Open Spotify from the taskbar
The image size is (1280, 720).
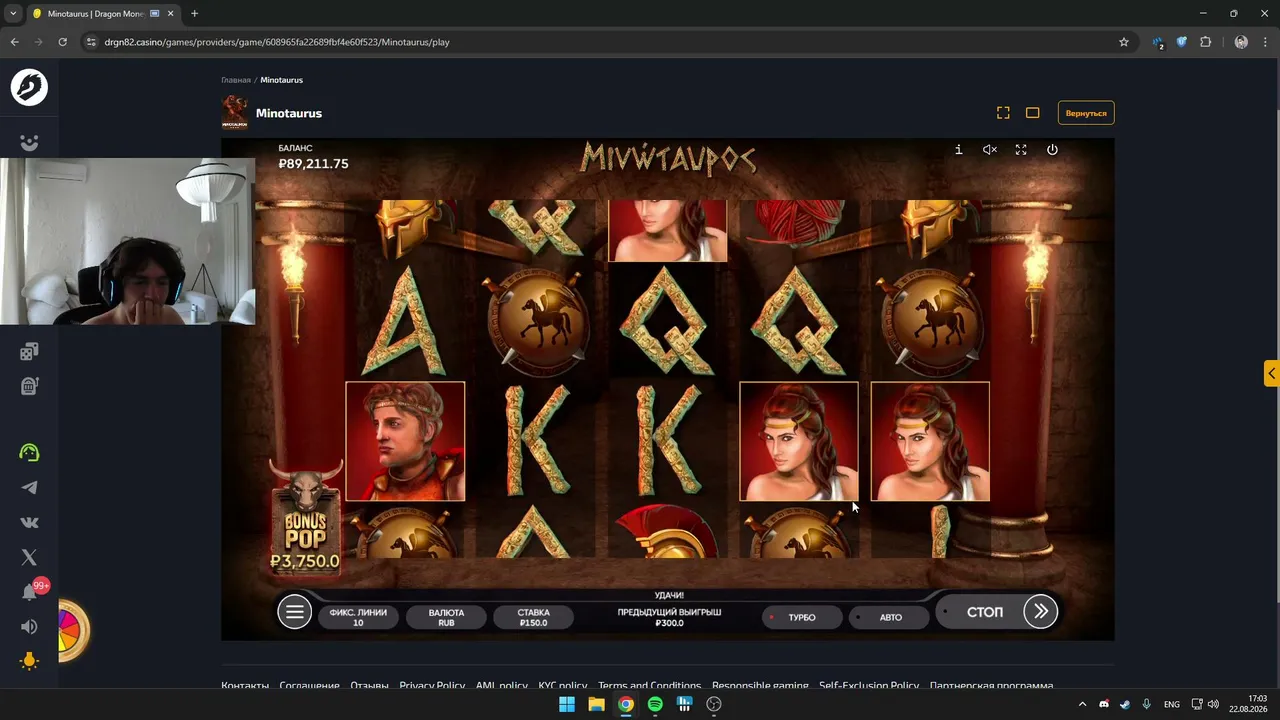click(x=655, y=704)
